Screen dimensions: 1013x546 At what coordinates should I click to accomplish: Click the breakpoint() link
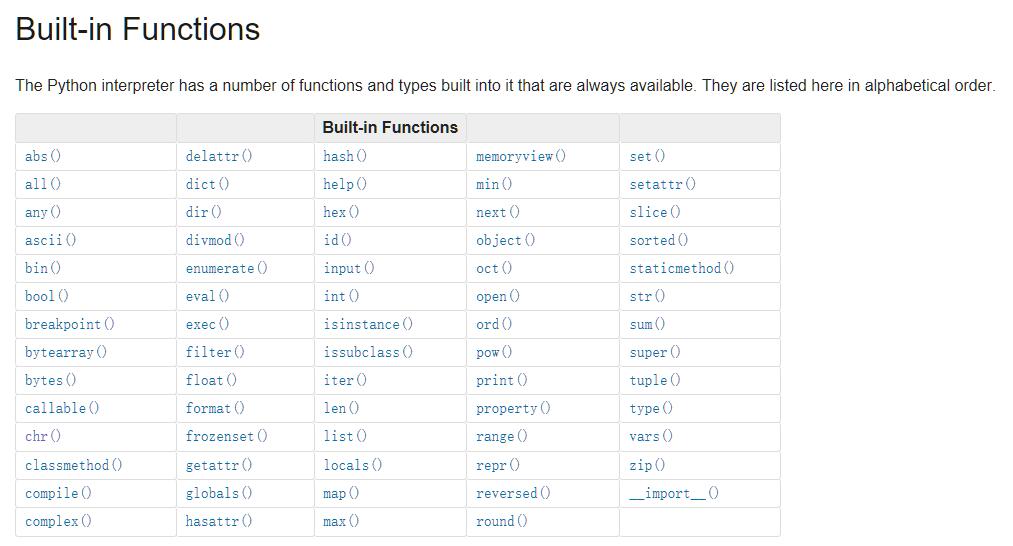coord(70,324)
